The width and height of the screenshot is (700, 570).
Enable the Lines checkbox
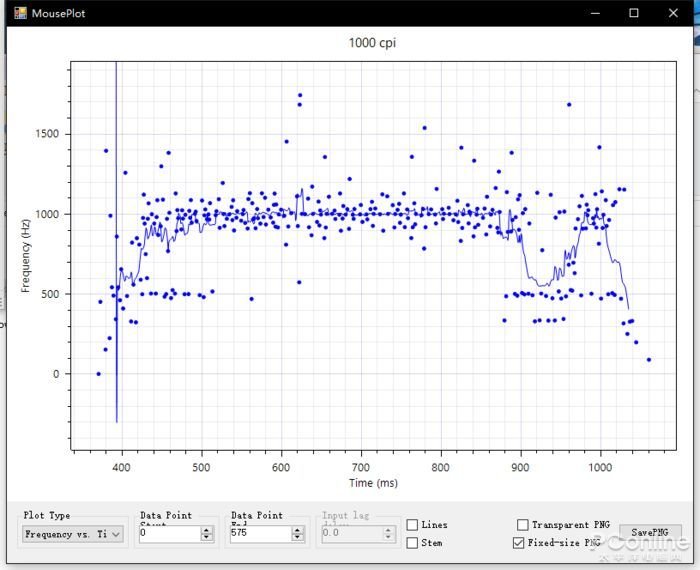coord(412,525)
